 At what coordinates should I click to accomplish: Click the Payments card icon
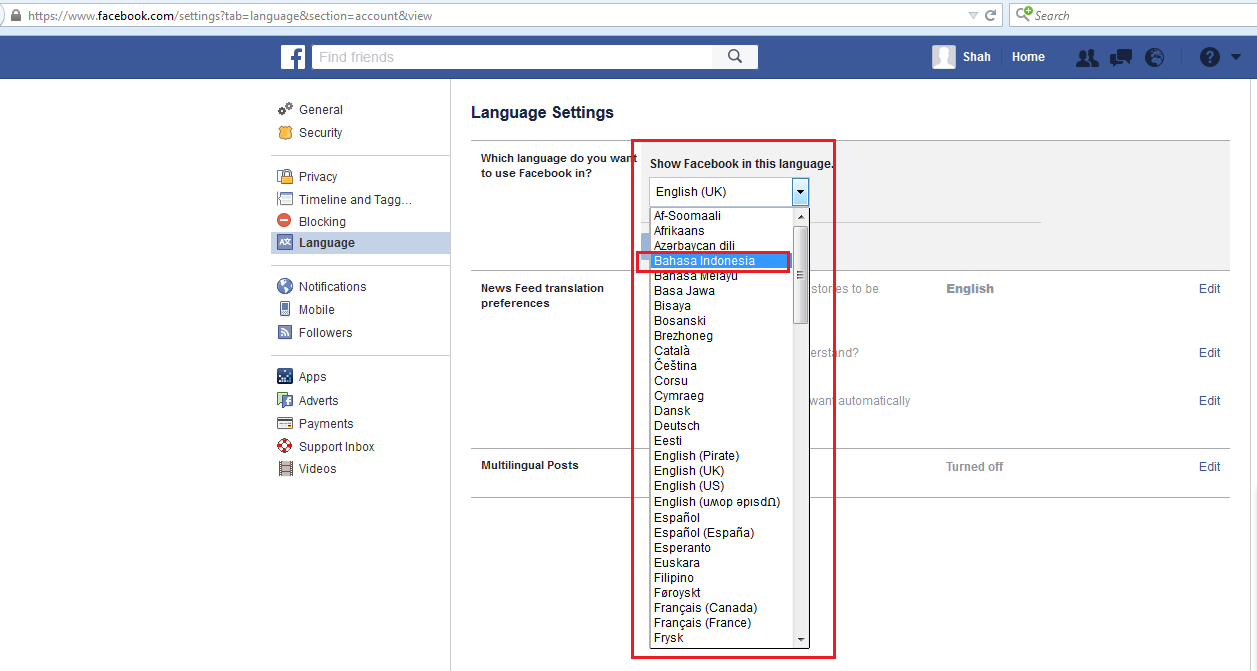click(x=285, y=423)
